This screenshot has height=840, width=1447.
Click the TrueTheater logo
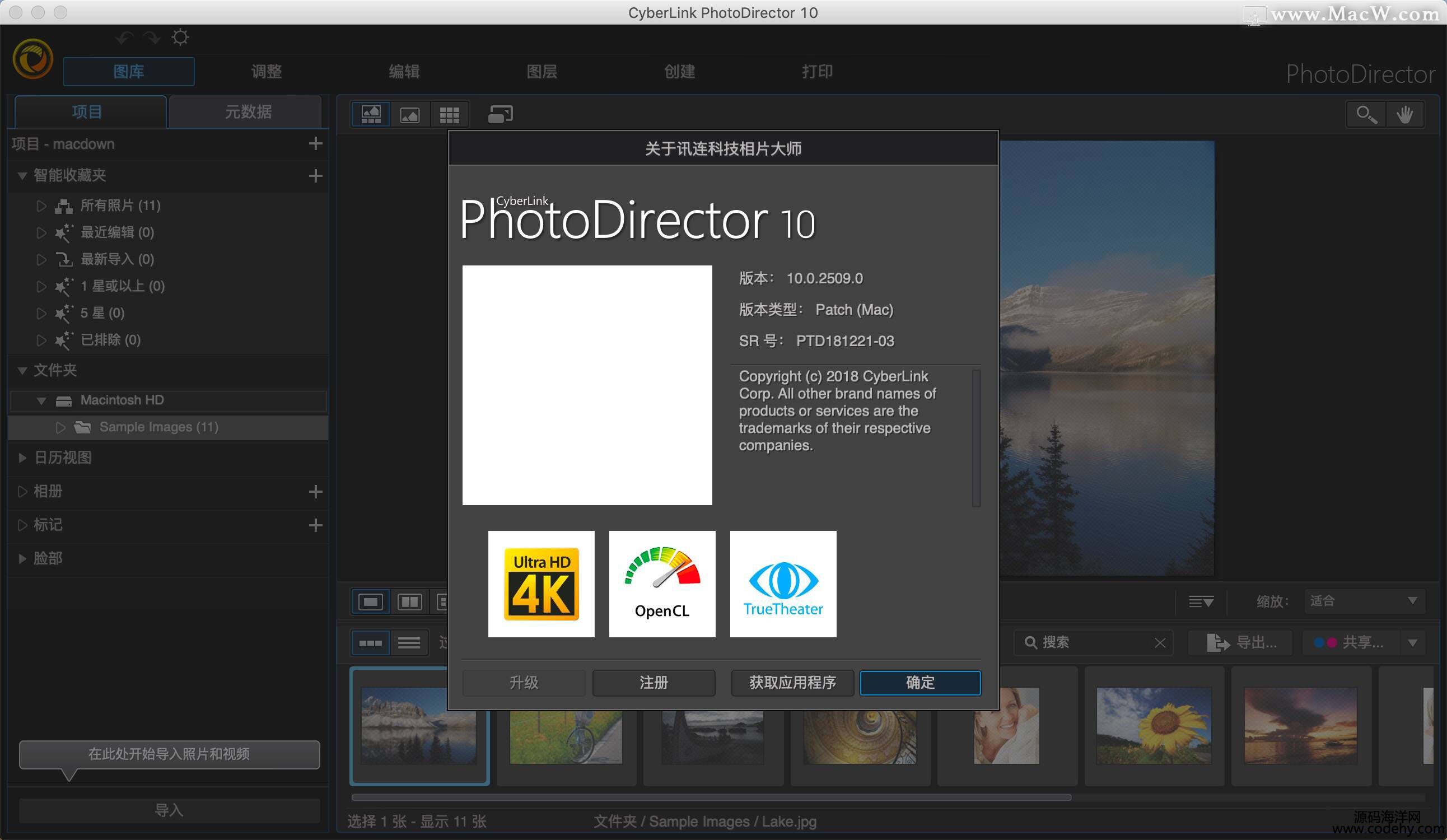783,584
